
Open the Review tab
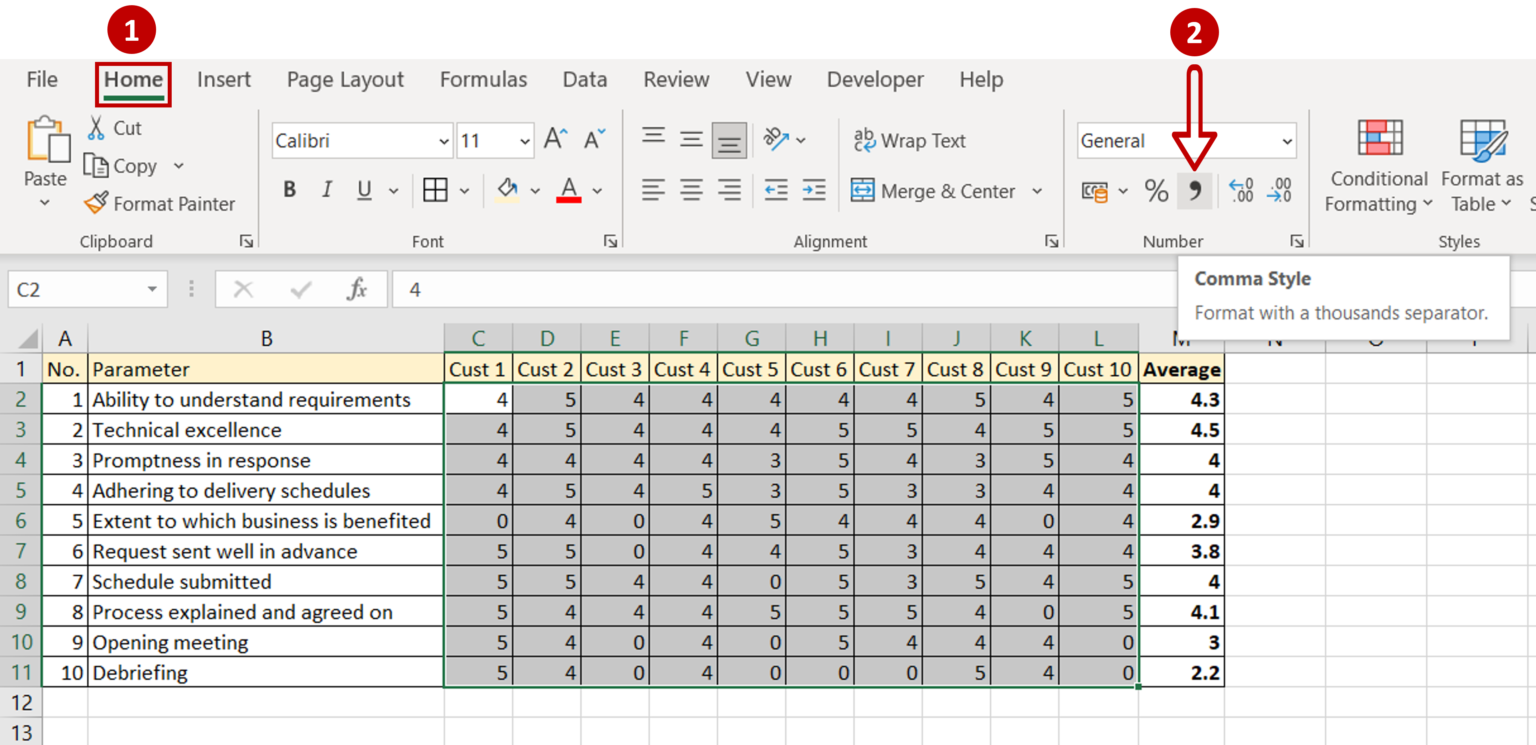676,79
